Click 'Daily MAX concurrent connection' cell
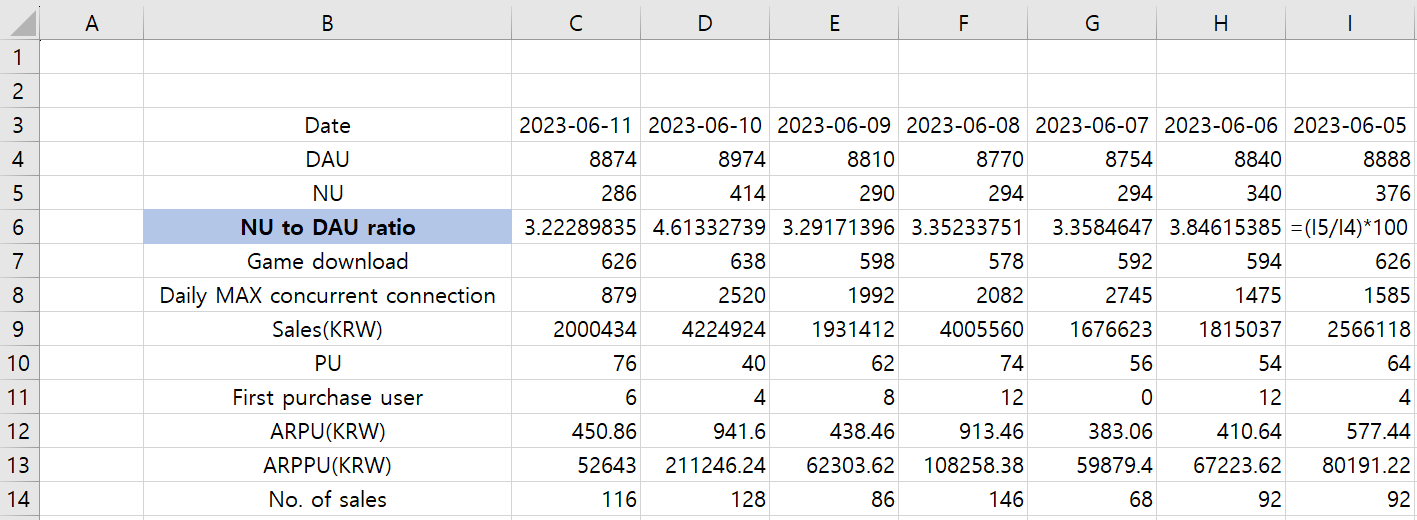This screenshot has height=520, width=1417. coord(327,295)
